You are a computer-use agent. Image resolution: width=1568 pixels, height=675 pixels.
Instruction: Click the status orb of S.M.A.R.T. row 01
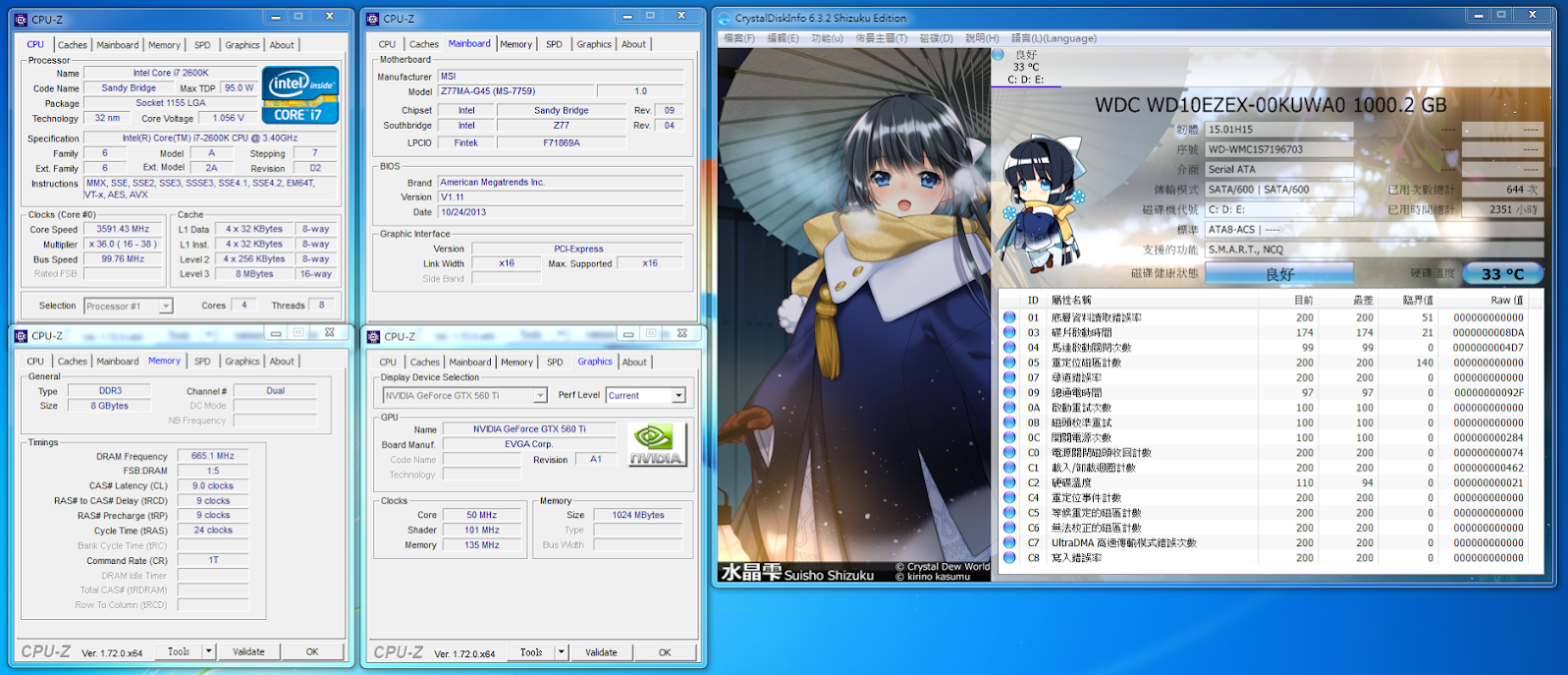point(1008,317)
